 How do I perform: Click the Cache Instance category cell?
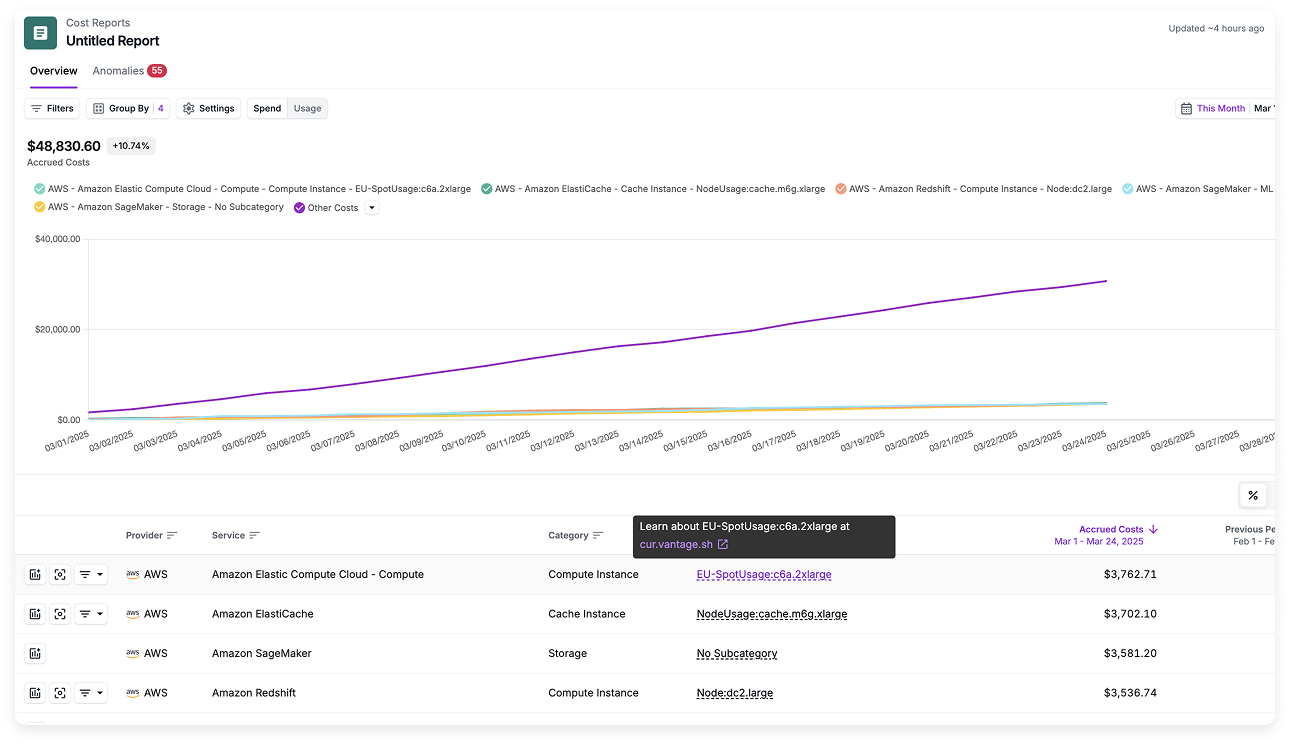pyautogui.click(x=587, y=614)
